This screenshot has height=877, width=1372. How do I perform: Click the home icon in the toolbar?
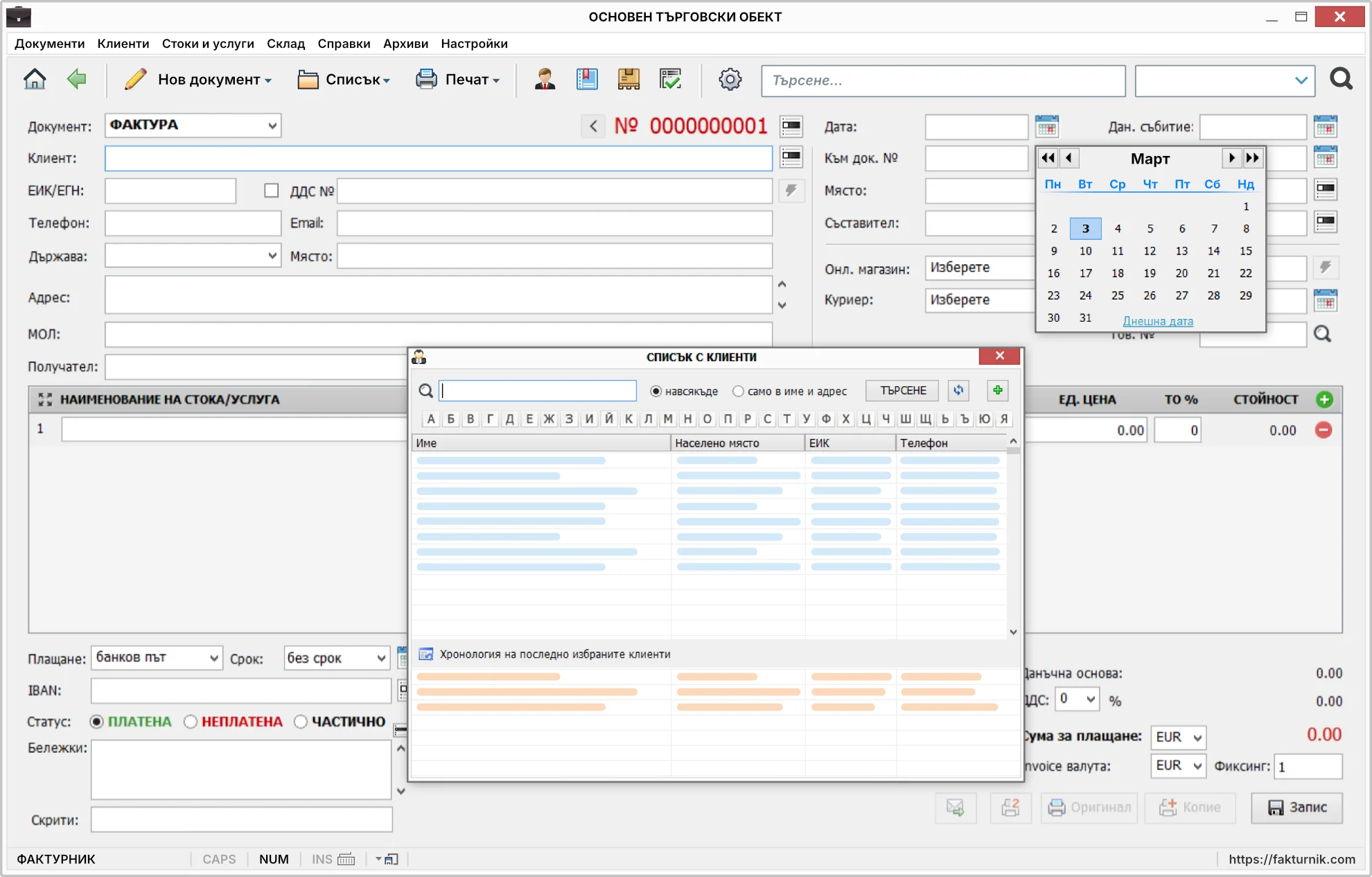(x=35, y=79)
